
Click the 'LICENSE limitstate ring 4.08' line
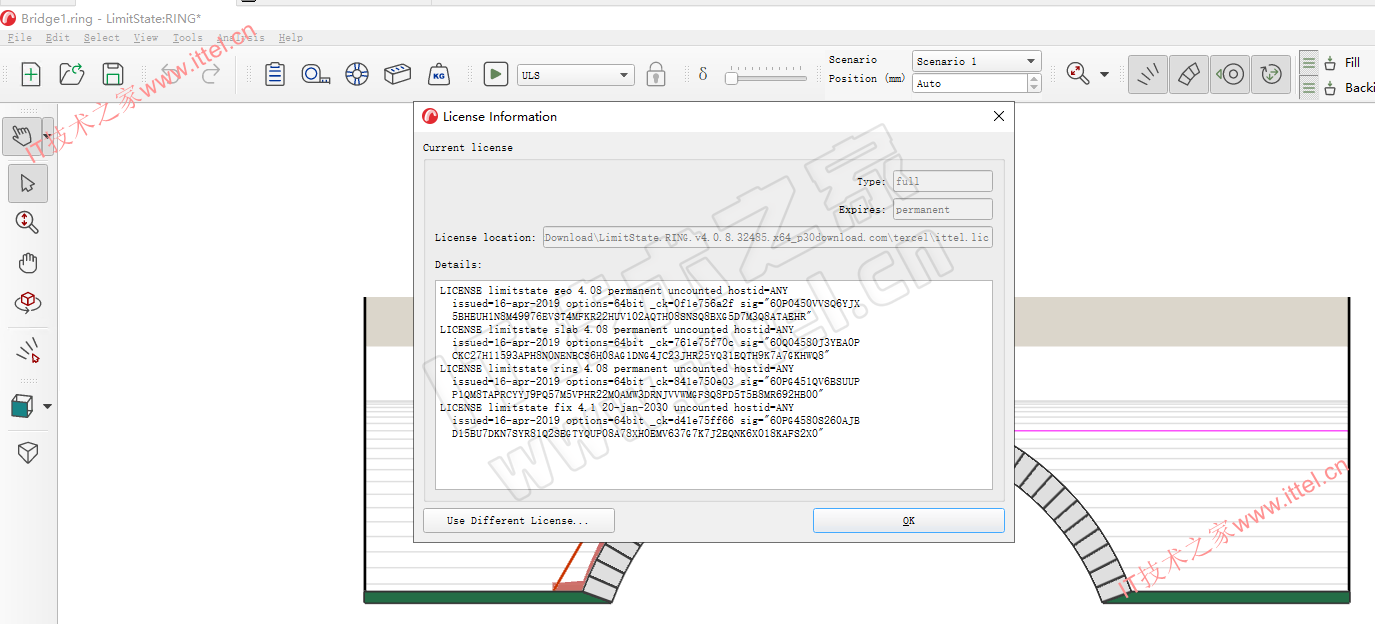(x=616, y=368)
